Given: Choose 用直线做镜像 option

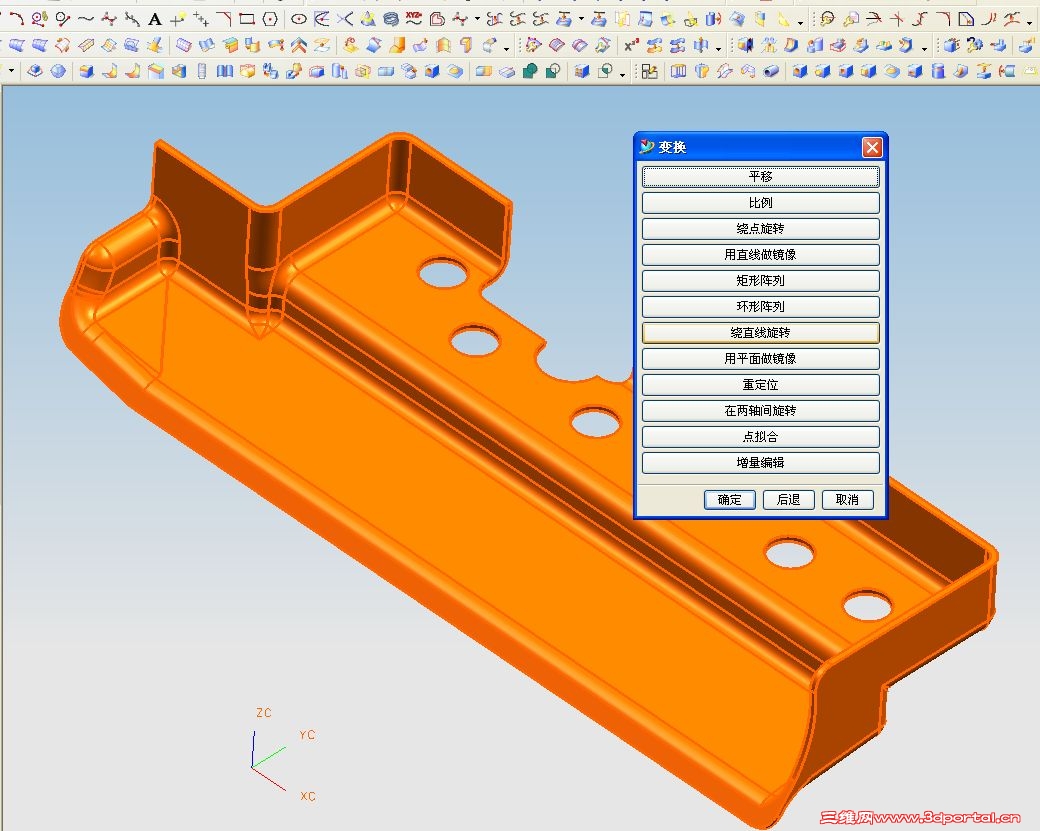Looking at the screenshot, I should [x=761, y=255].
